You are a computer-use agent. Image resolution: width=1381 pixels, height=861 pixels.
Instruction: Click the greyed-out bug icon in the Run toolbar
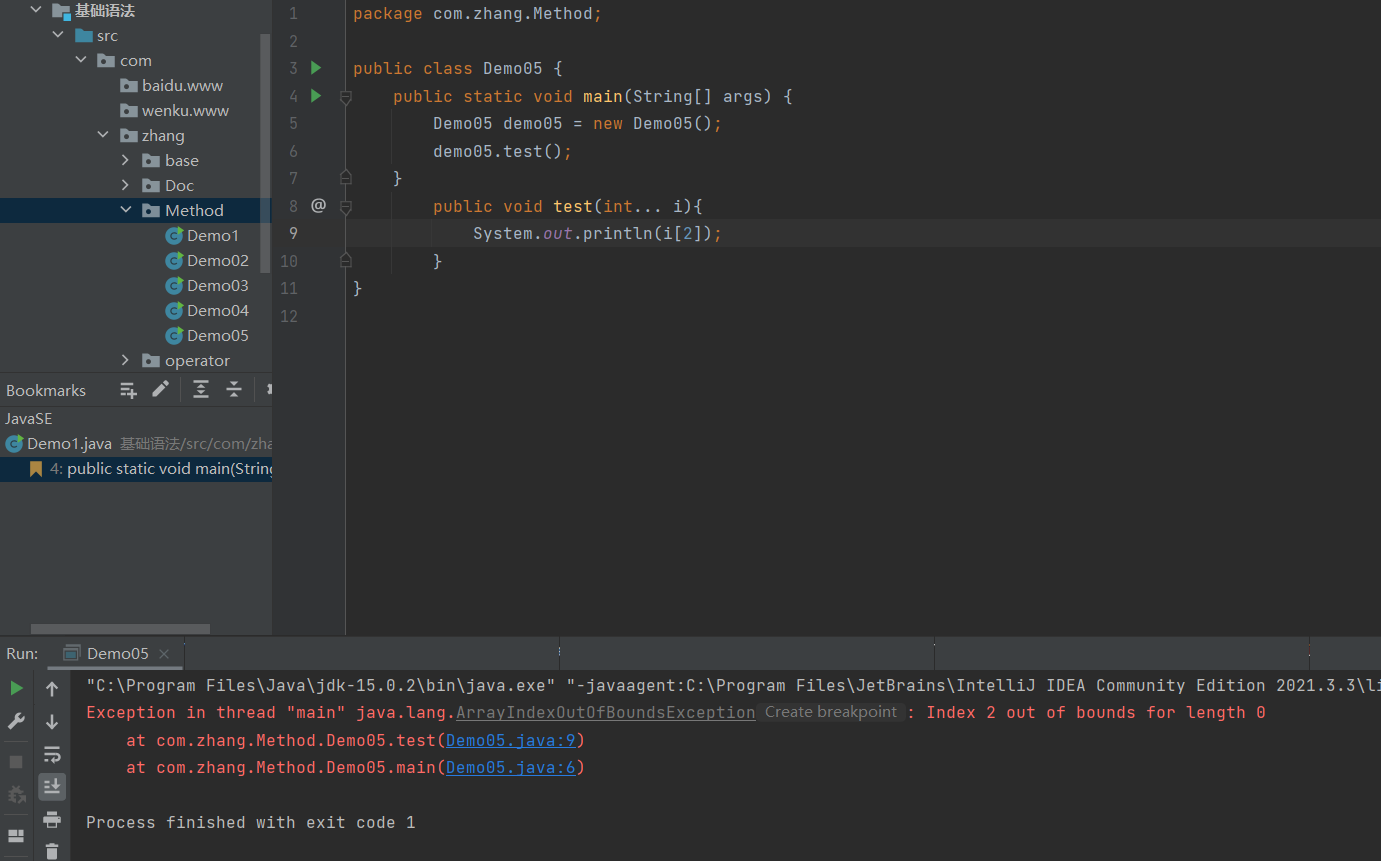click(17, 795)
